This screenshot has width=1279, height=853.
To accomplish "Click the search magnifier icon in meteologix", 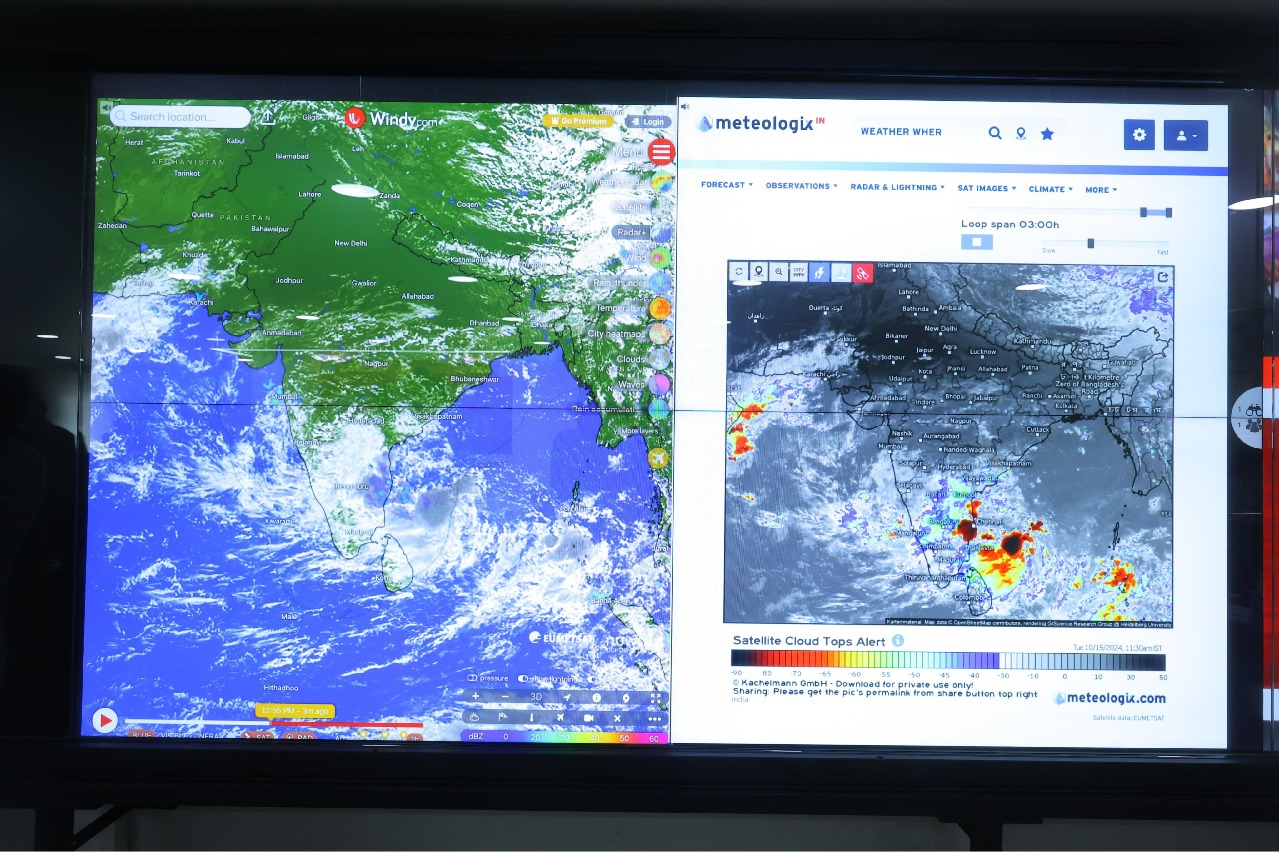I will (x=995, y=133).
